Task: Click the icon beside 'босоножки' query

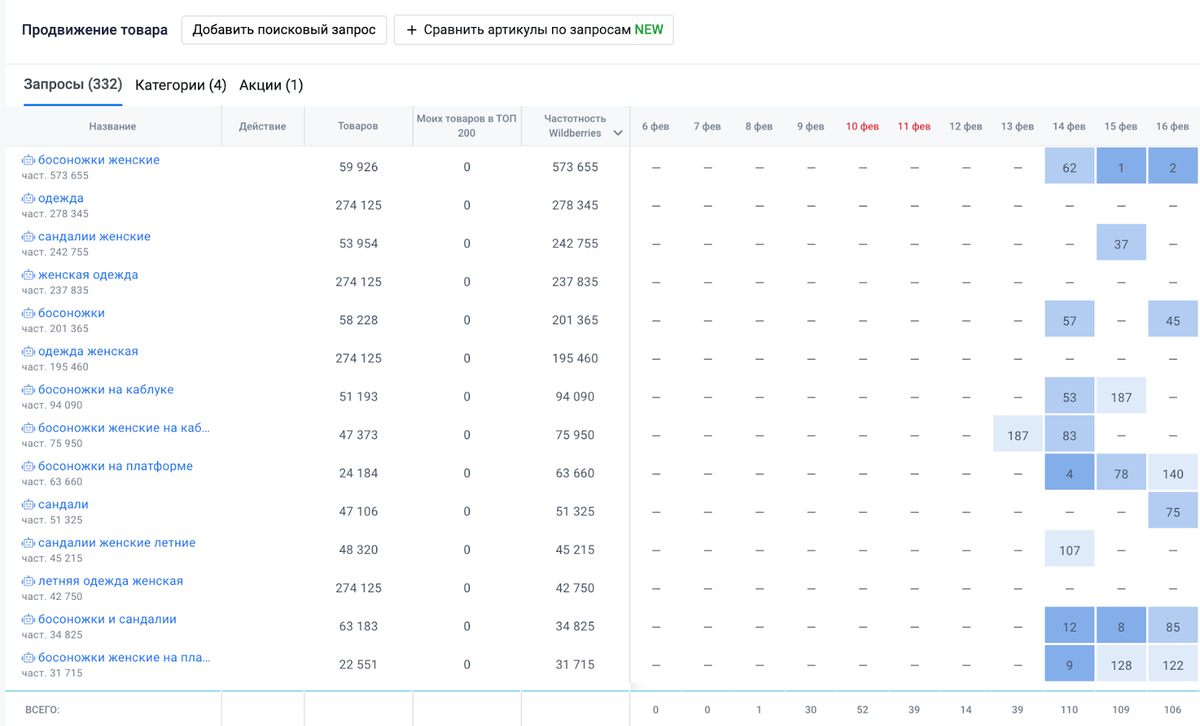Action: tap(28, 313)
